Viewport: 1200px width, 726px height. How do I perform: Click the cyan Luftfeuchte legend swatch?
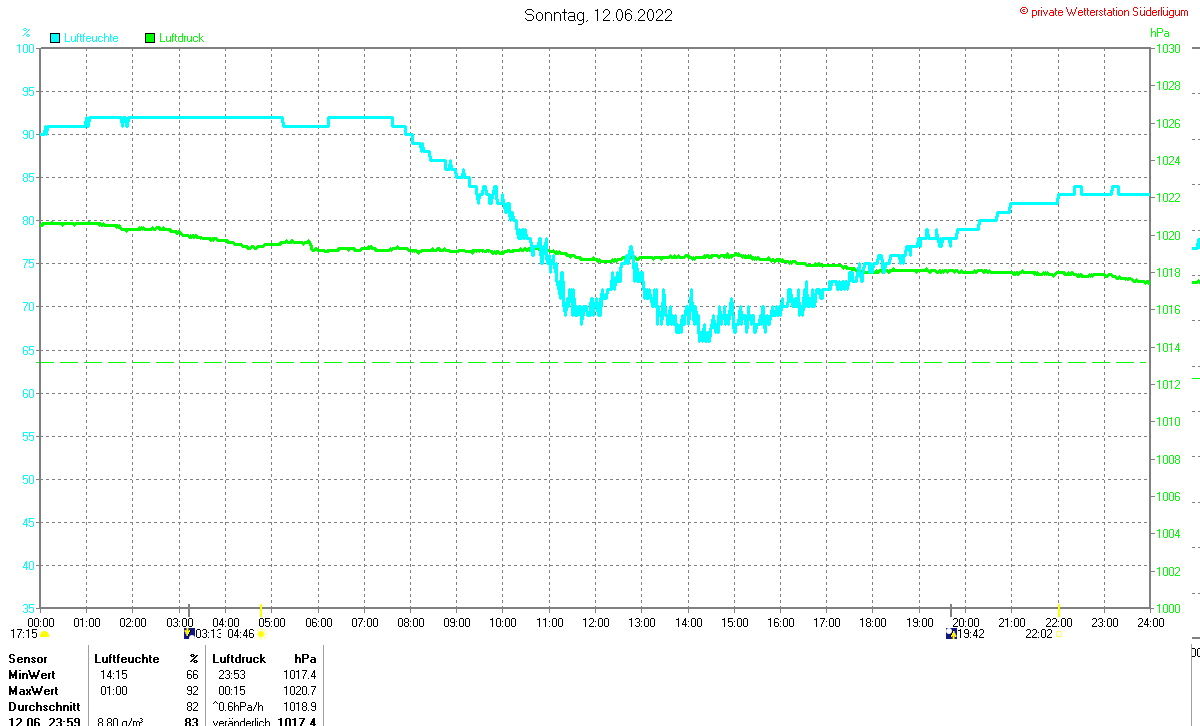pos(54,38)
